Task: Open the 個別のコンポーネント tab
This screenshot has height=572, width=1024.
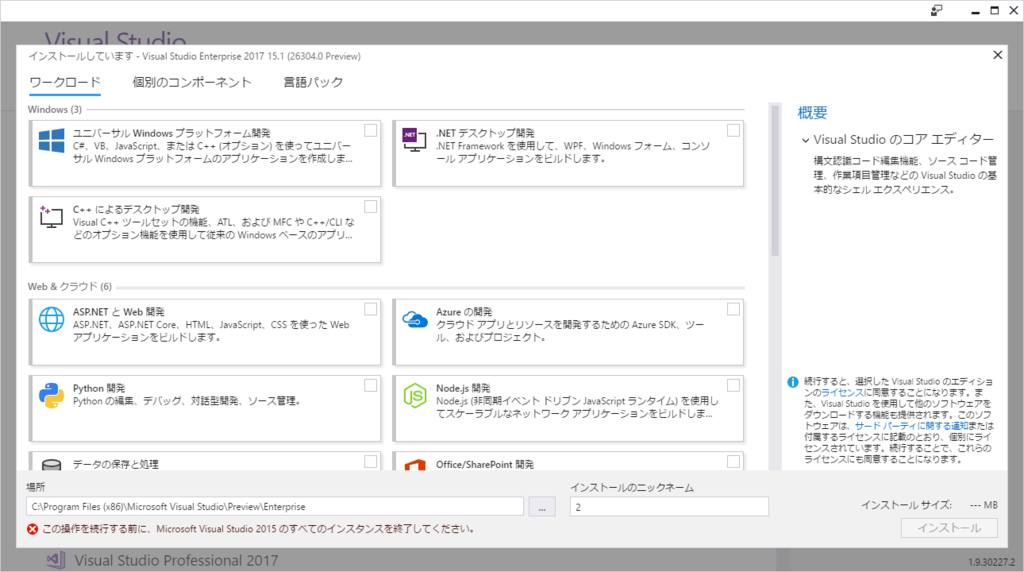Action: 191,82
